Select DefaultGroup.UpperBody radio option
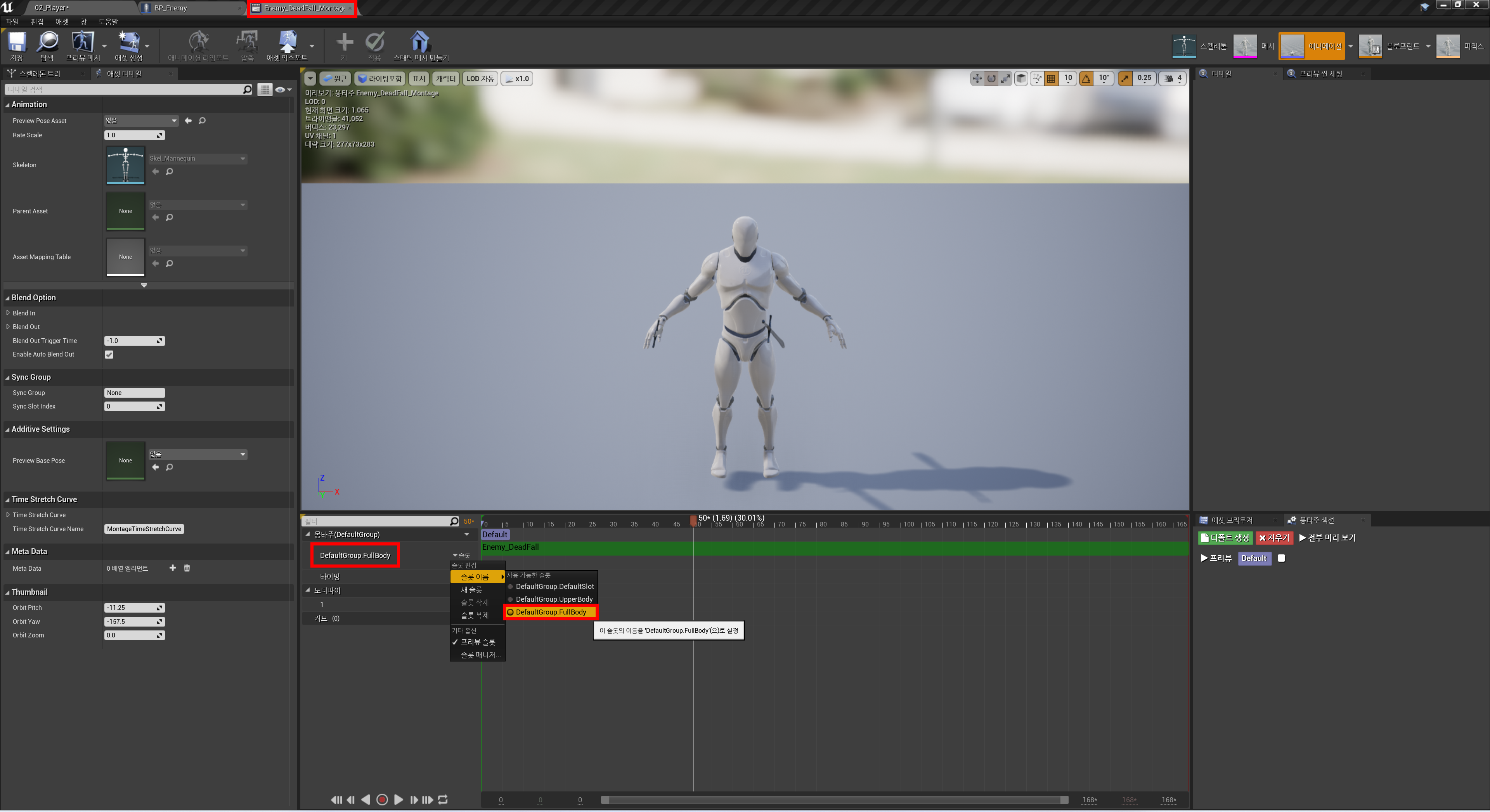Viewport: 1490px width, 812px height. [551, 599]
